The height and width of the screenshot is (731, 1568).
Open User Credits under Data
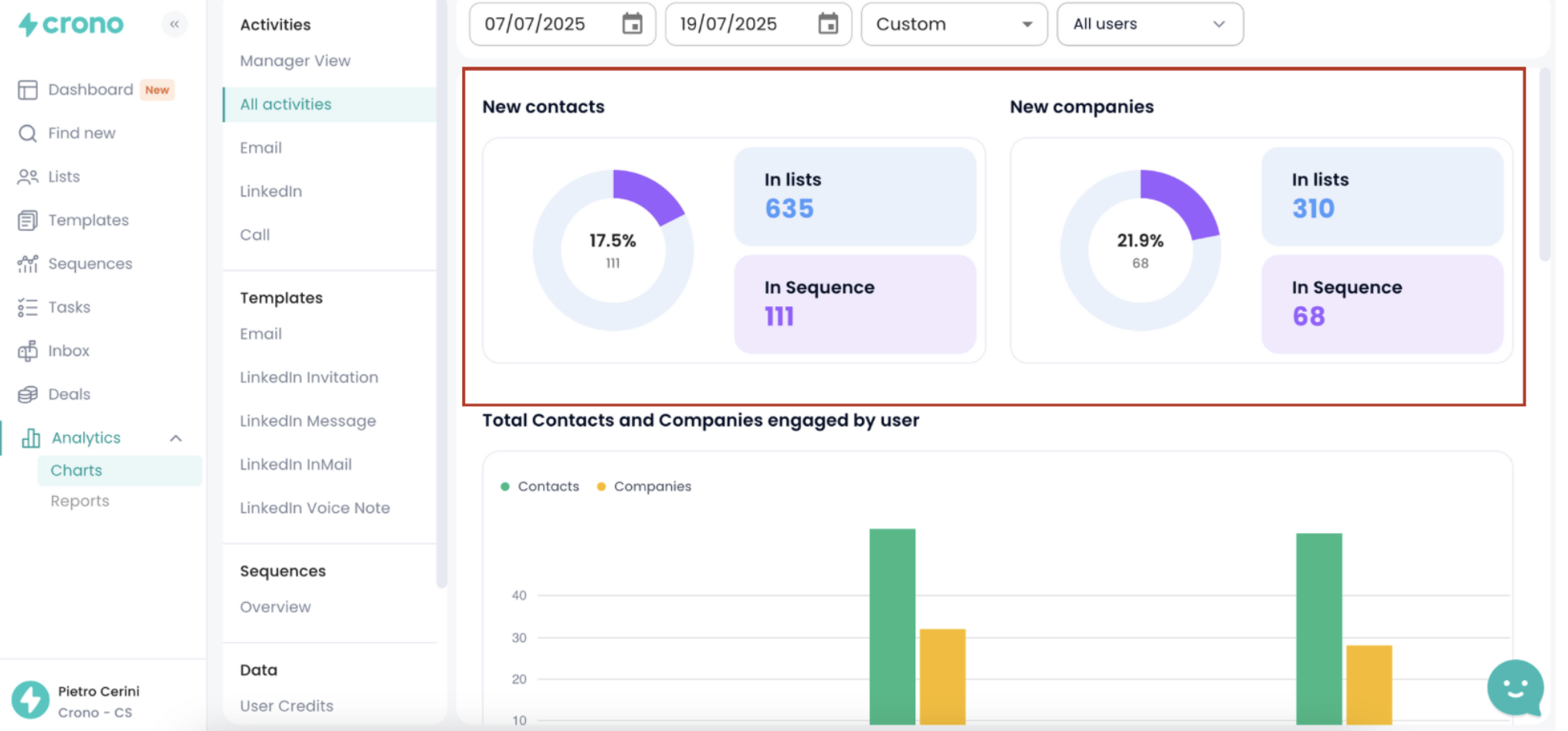click(287, 706)
